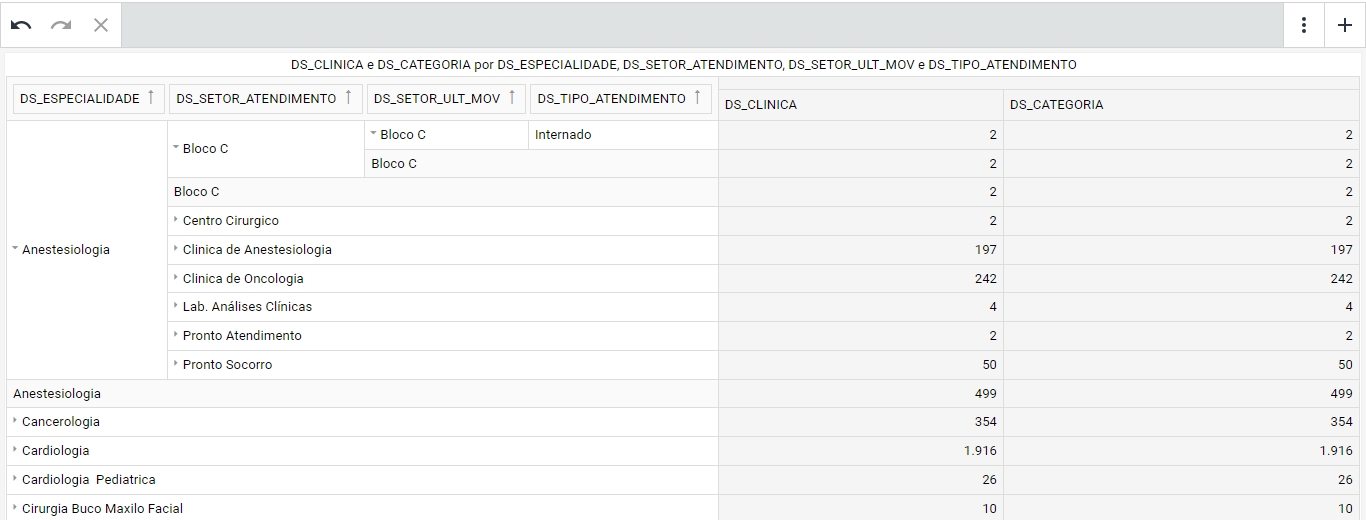Expand the Pronto Socorro row

coord(176,364)
